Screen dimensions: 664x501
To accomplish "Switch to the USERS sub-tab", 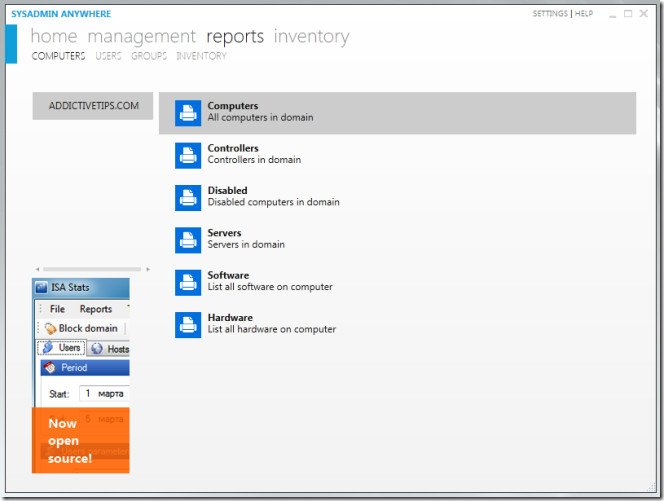I will coord(108,56).
